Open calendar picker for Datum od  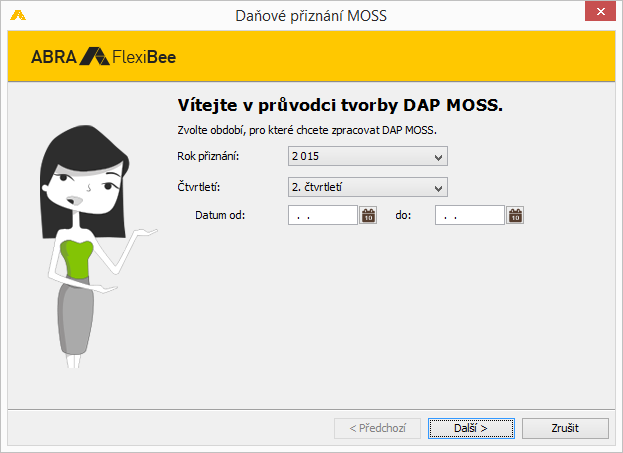pos(368,215)
